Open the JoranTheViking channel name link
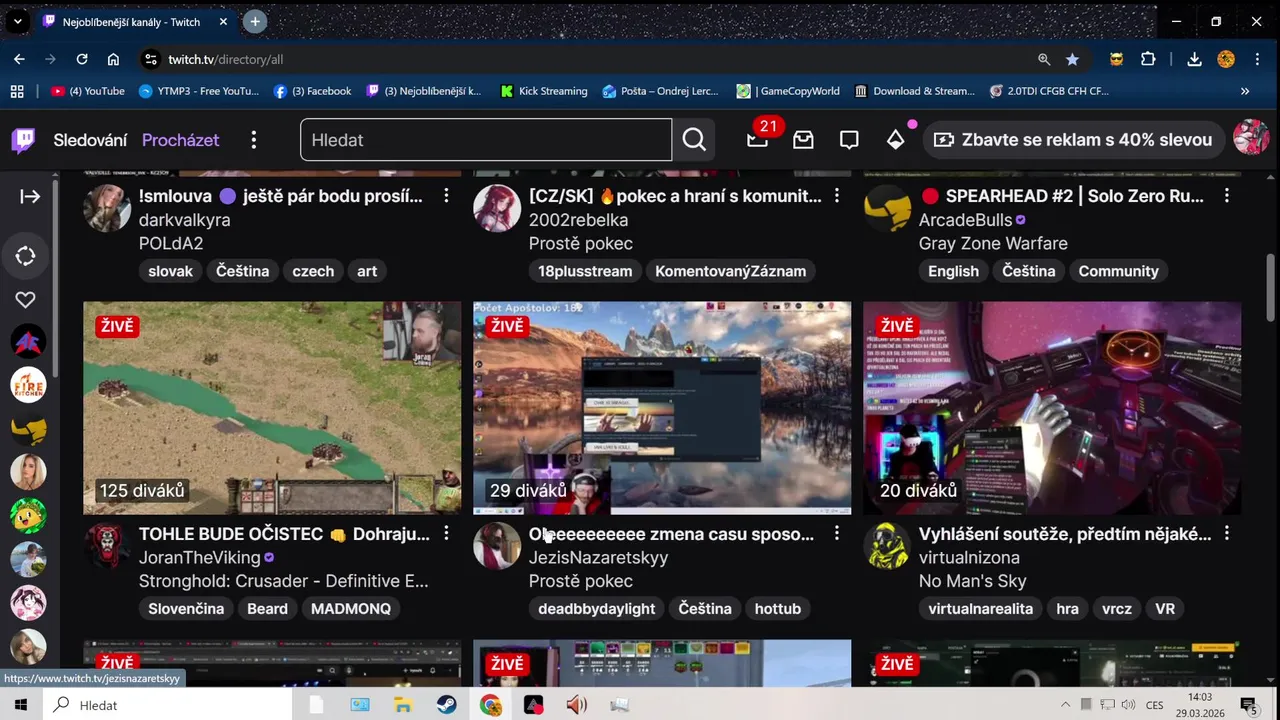This screenshot has width=1280, height=720. point(199,558)
